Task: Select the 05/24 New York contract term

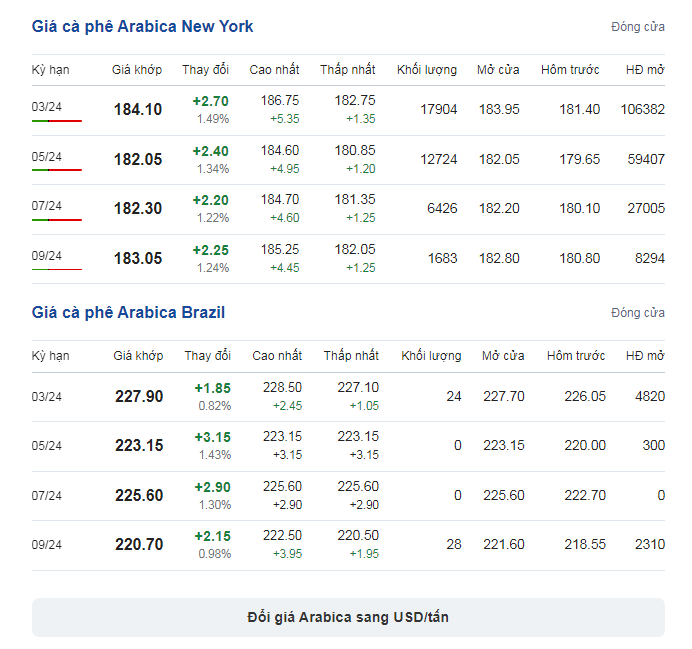Action: click(x=47, y=157)
